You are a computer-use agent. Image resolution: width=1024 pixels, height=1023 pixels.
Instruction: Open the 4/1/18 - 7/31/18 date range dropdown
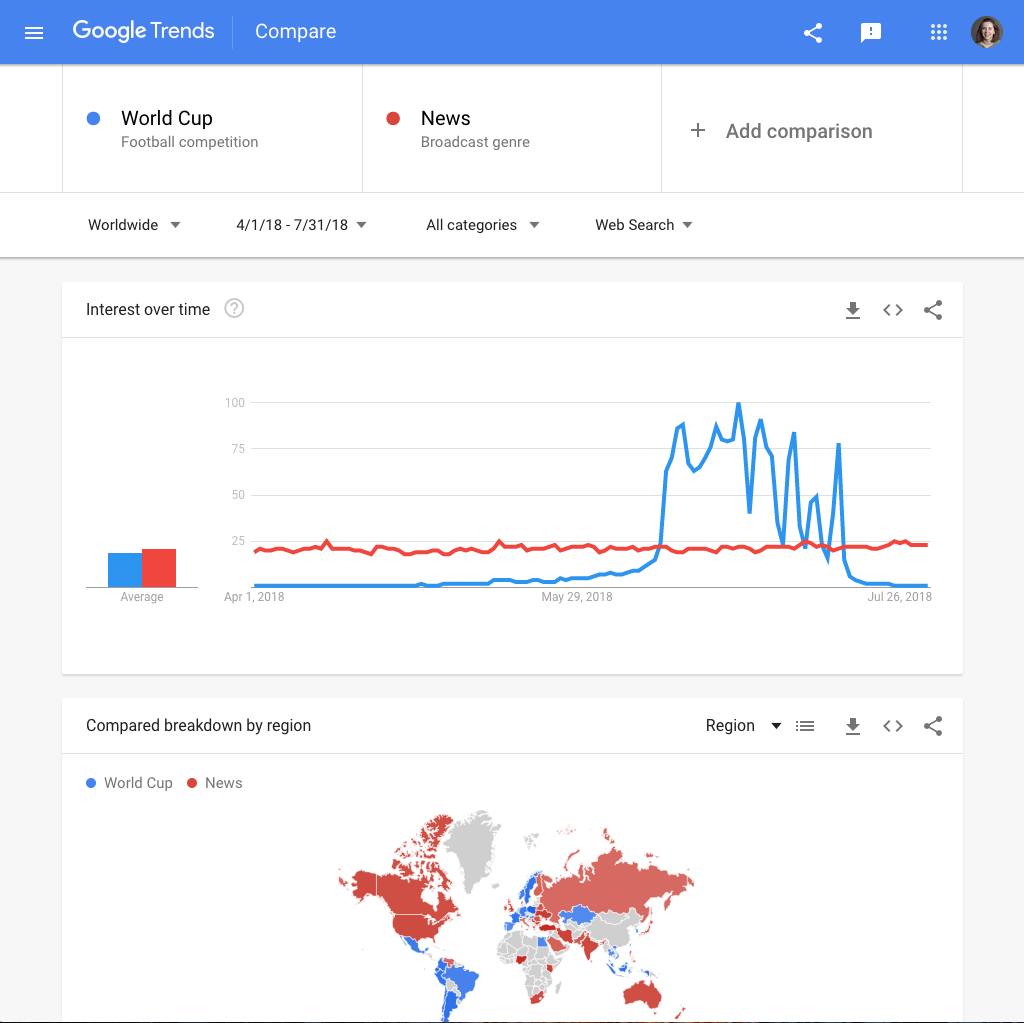click(301, 225)
